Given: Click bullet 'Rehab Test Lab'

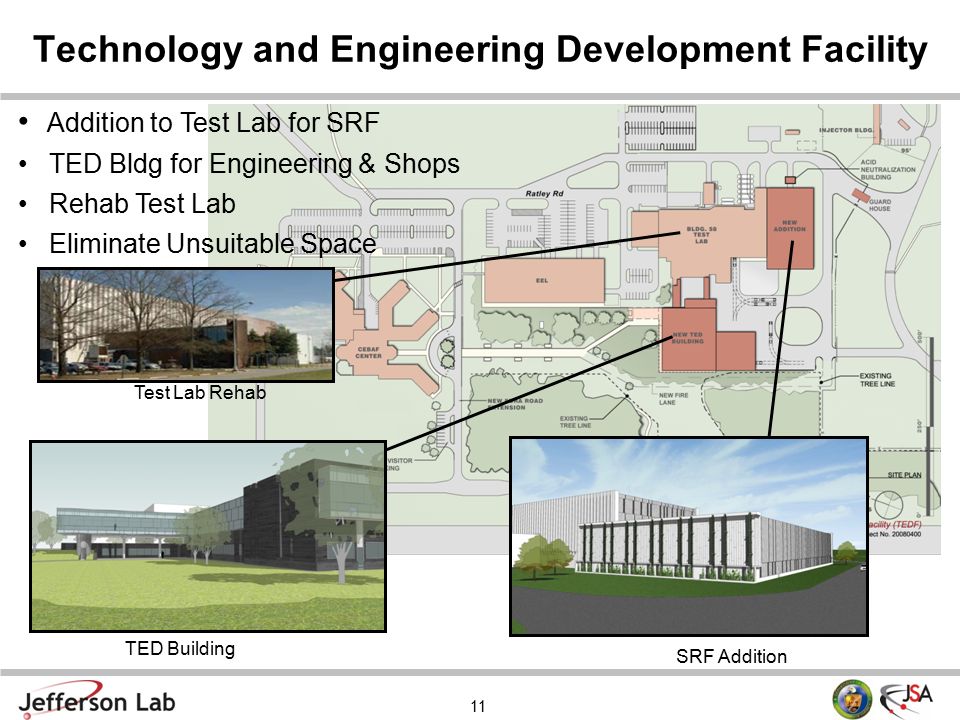Looking at the screenshot, I should click(x=142, y=204).
